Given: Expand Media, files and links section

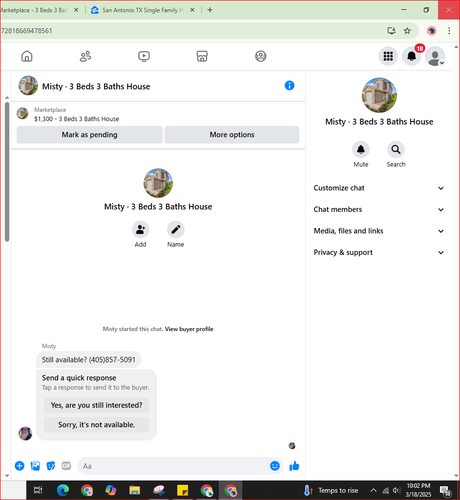Looking at the screenshot, I should (x=379, y=231).
